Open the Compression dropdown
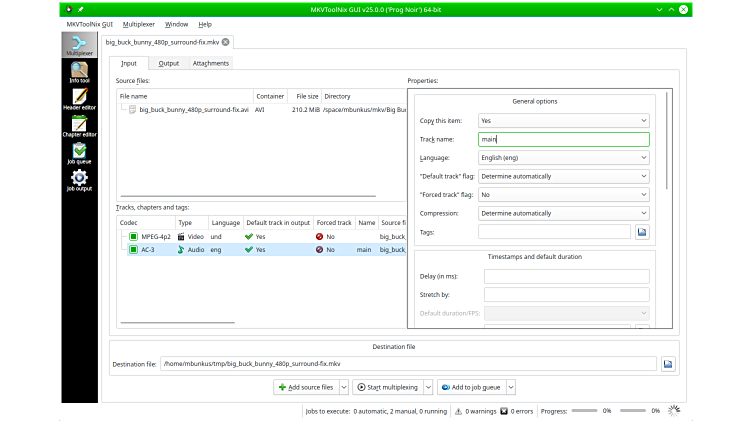The height and width of the screenshot is (423, 752). point(563,213)
